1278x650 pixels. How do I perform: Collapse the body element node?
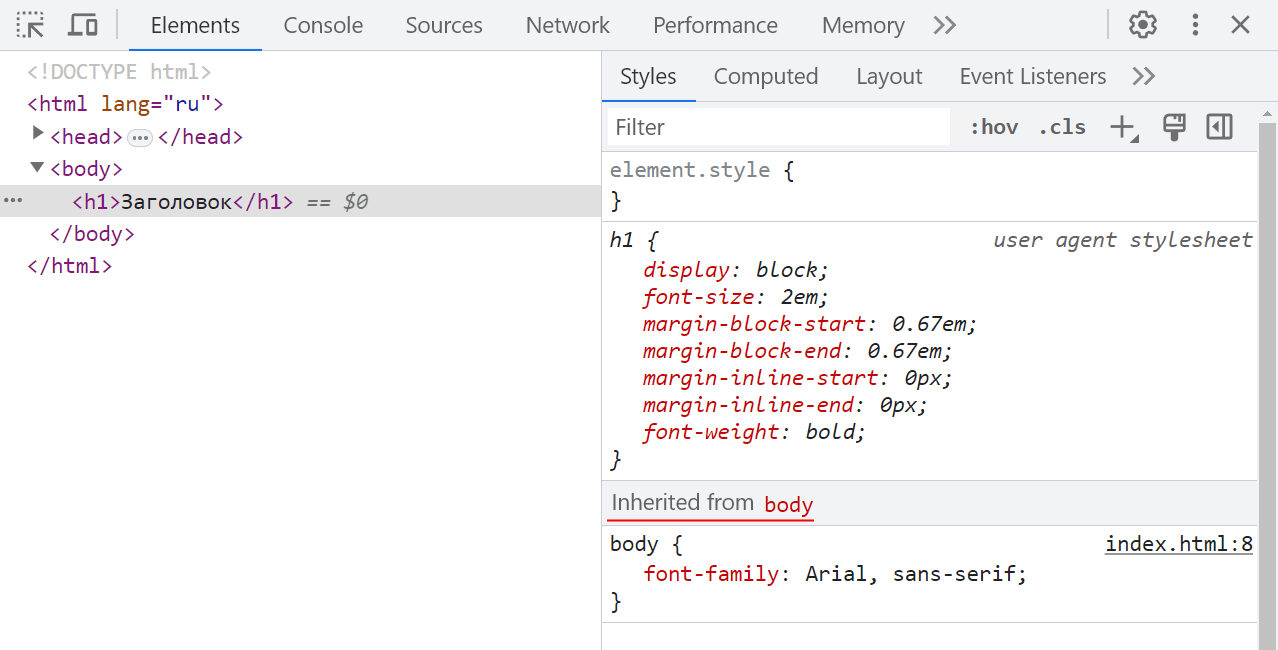click(x=38, y=168)
